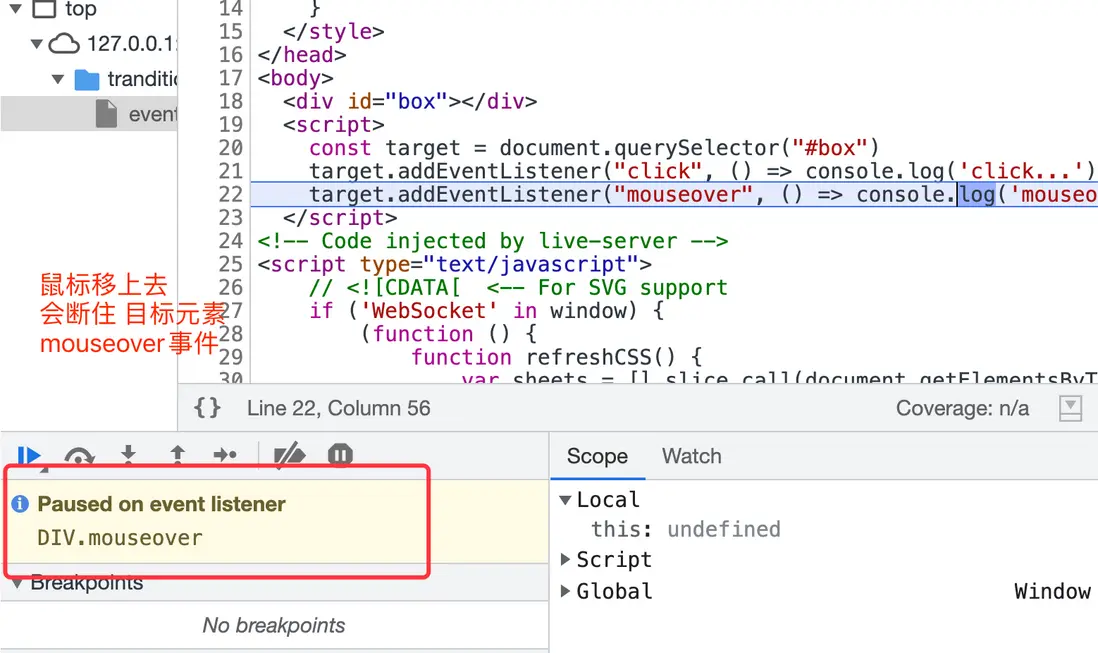Click highlighted 'log' on line 22
This screenshot has width=1098, height=653.
click(x=976, y=195)
